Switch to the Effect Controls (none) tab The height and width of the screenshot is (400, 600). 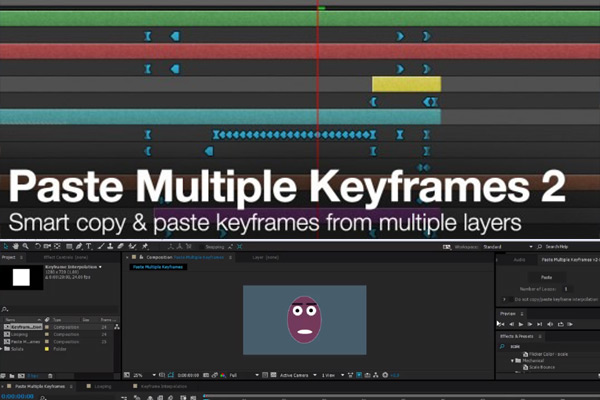click(66, 257)
